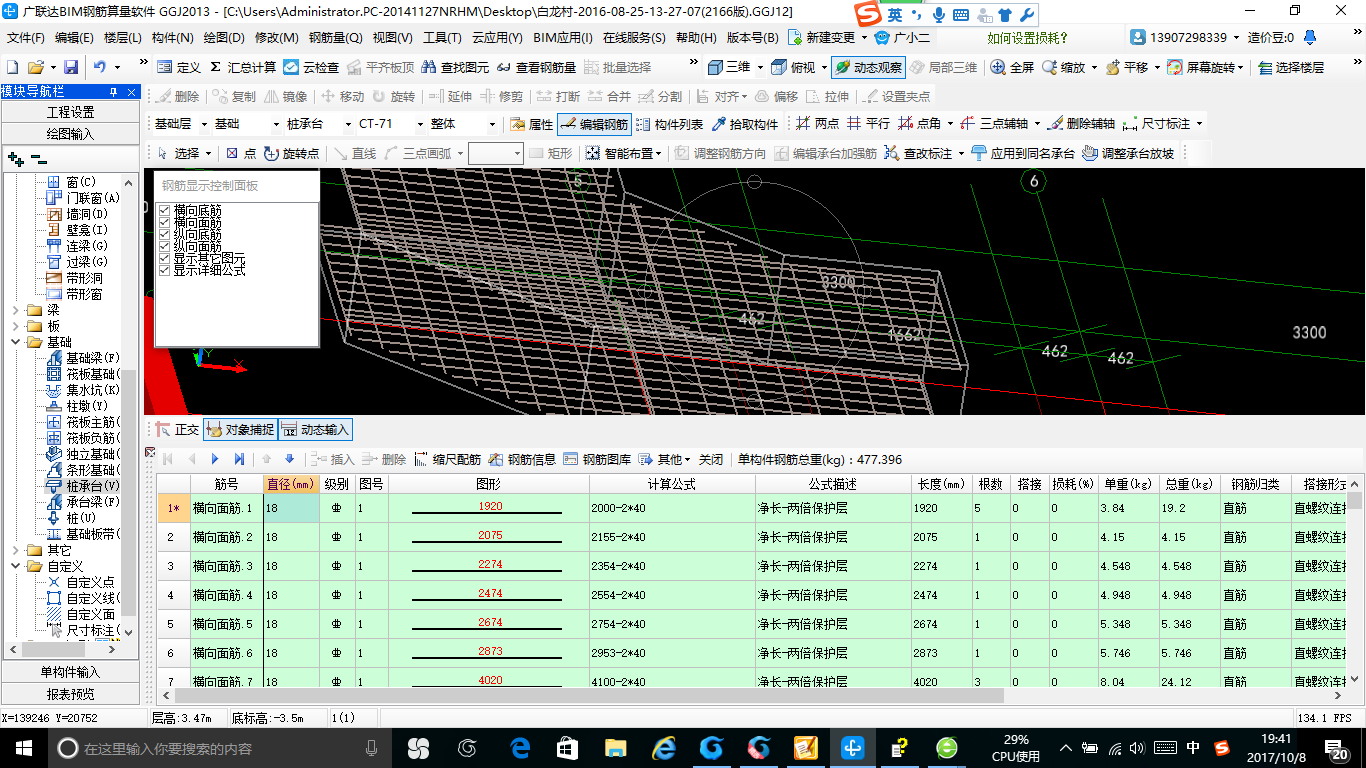Select 两点 two-point axis tool

tap(817, 124)
